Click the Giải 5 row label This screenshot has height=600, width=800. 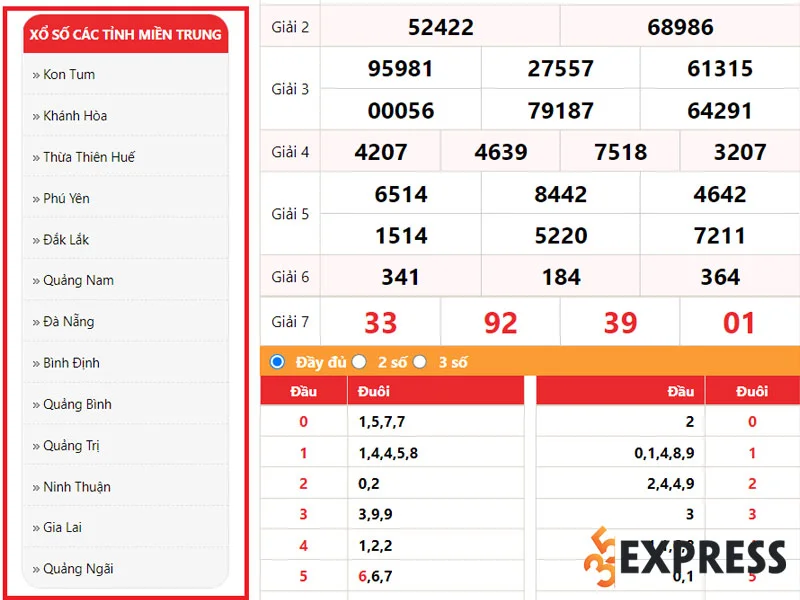click(x=290, y=214)
